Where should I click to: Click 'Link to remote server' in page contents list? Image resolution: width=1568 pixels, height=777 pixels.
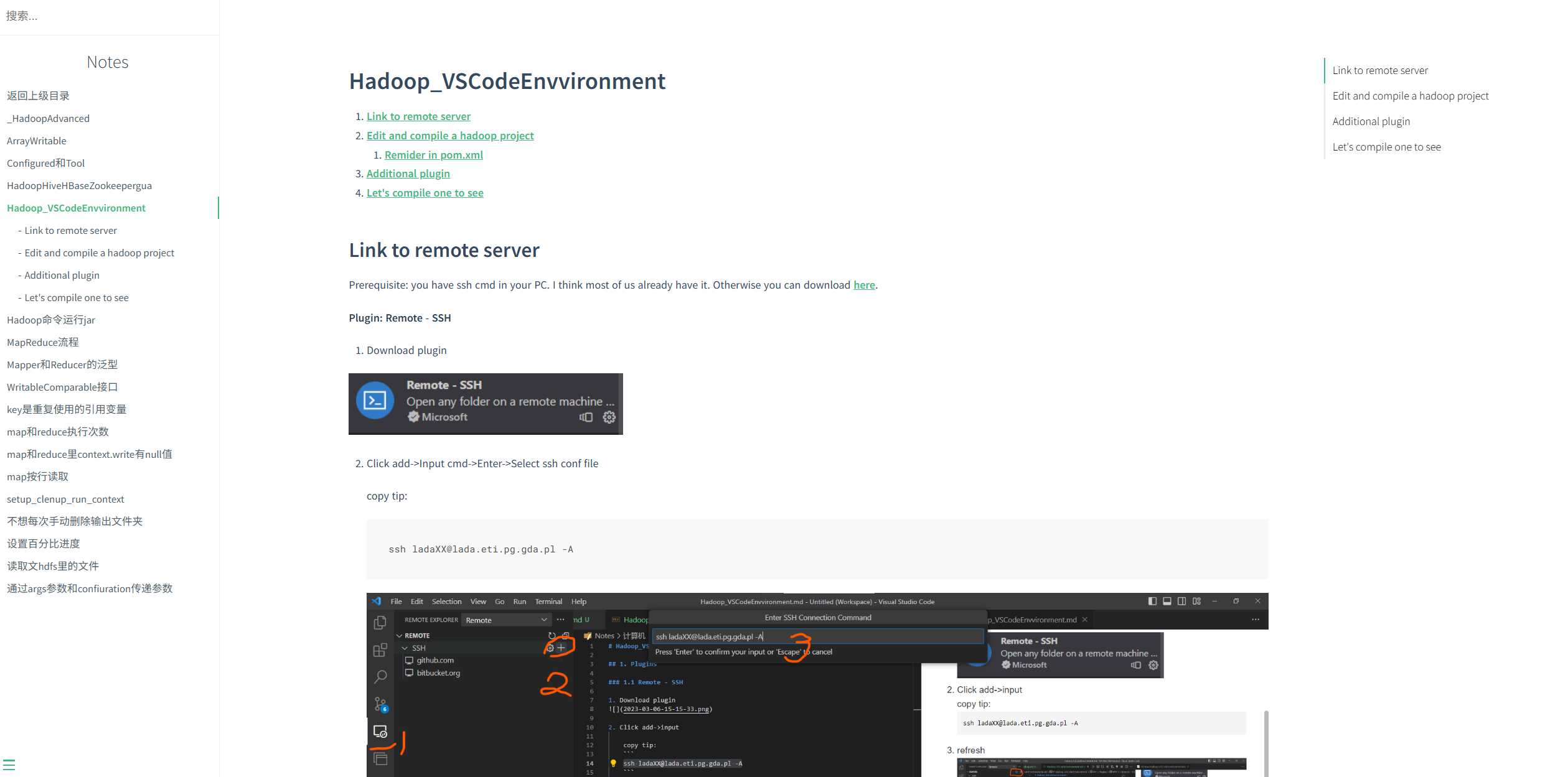[x=418, y=116]
